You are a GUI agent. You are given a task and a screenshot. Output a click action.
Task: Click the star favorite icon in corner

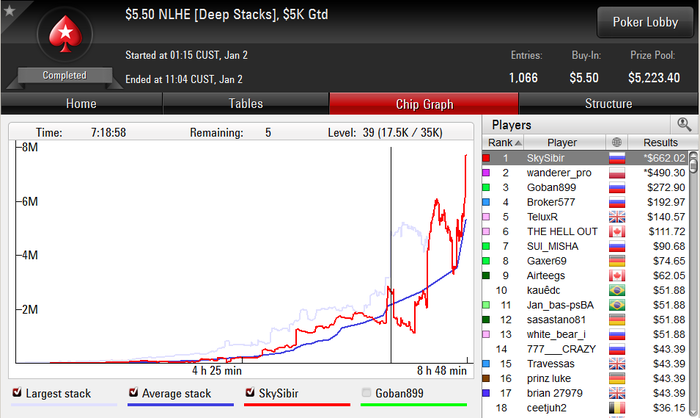click(x=9, y=10)
